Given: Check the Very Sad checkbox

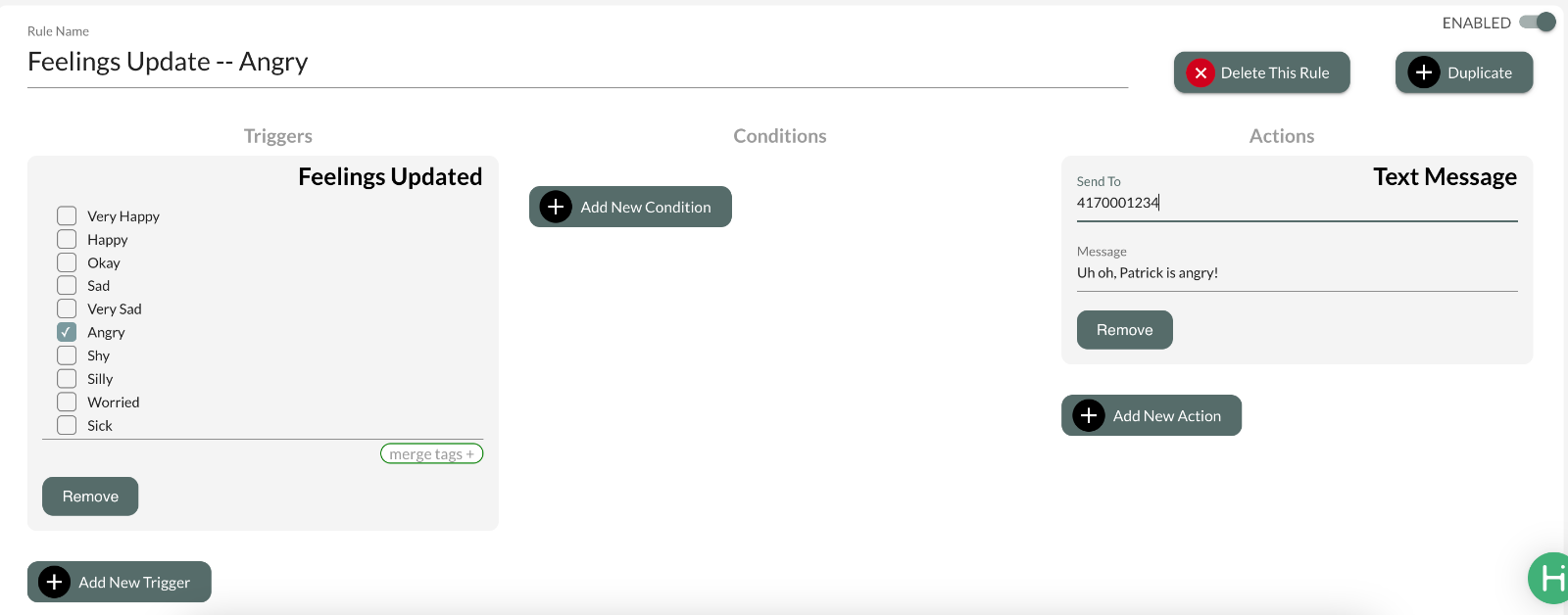Looking at the screenshot, I should (67, 309).
